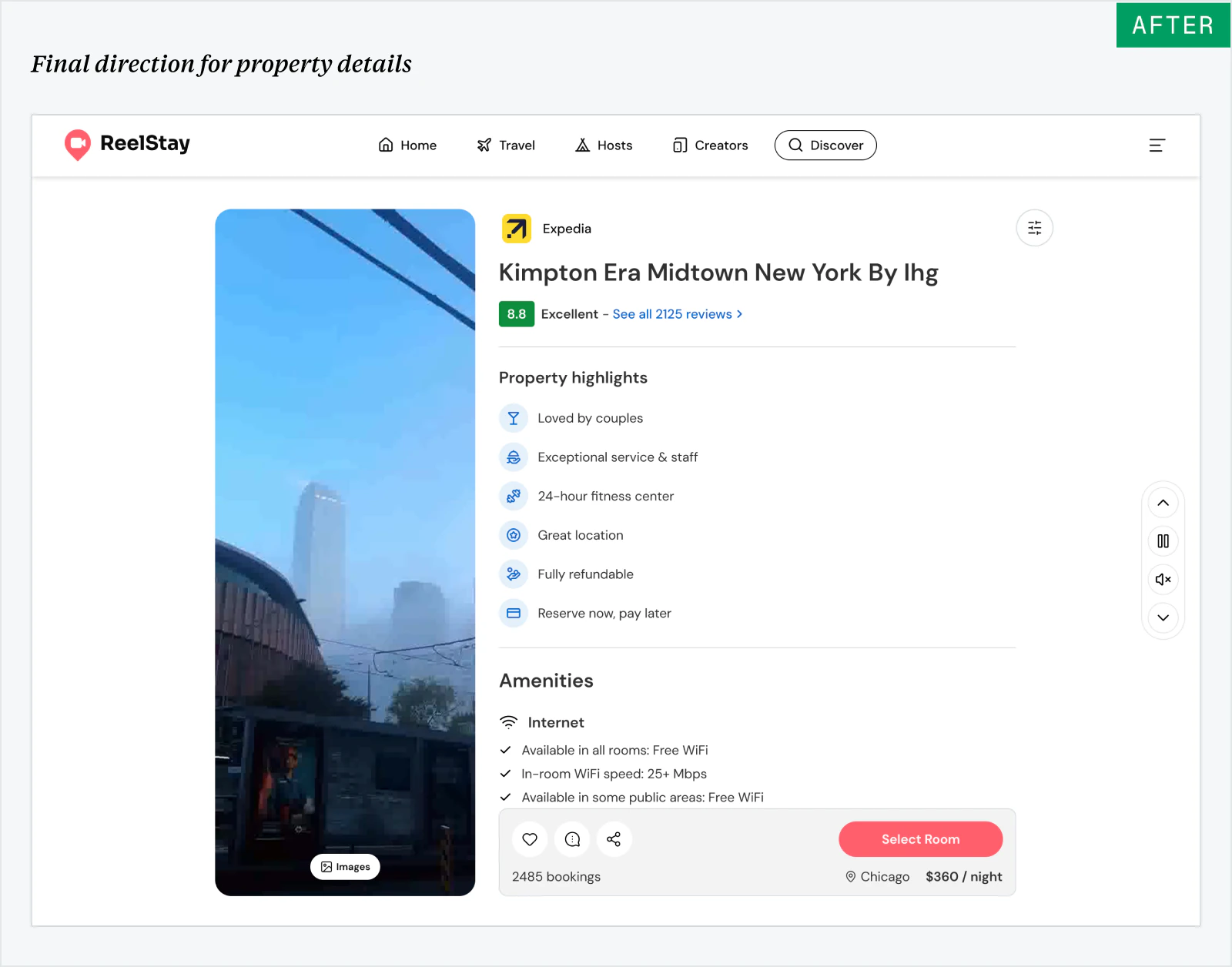The image size is (1232, 967).
Task: Click the Exceptional service & staff icon
Action: 514,457
